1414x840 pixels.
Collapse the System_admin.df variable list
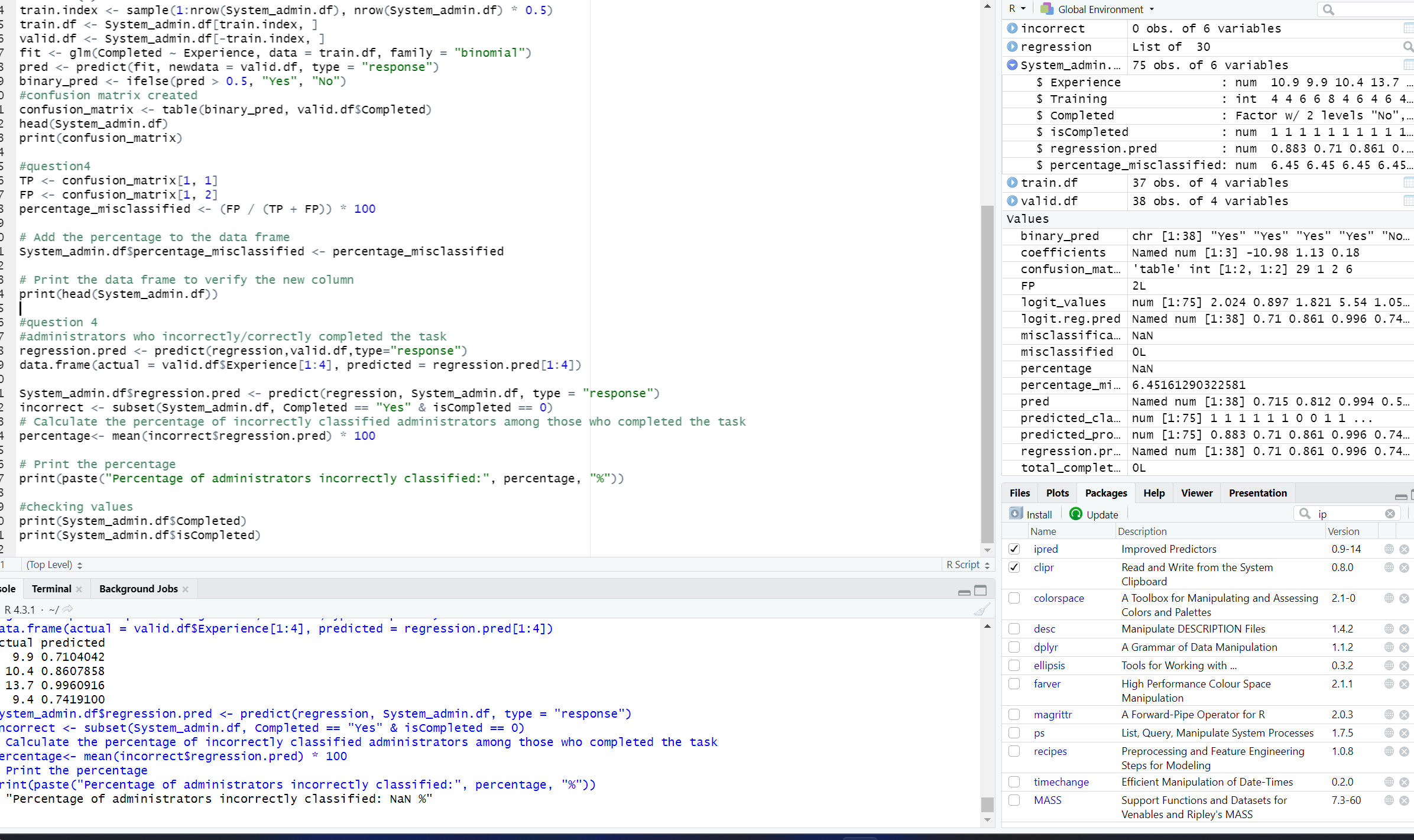point(1012,65)
